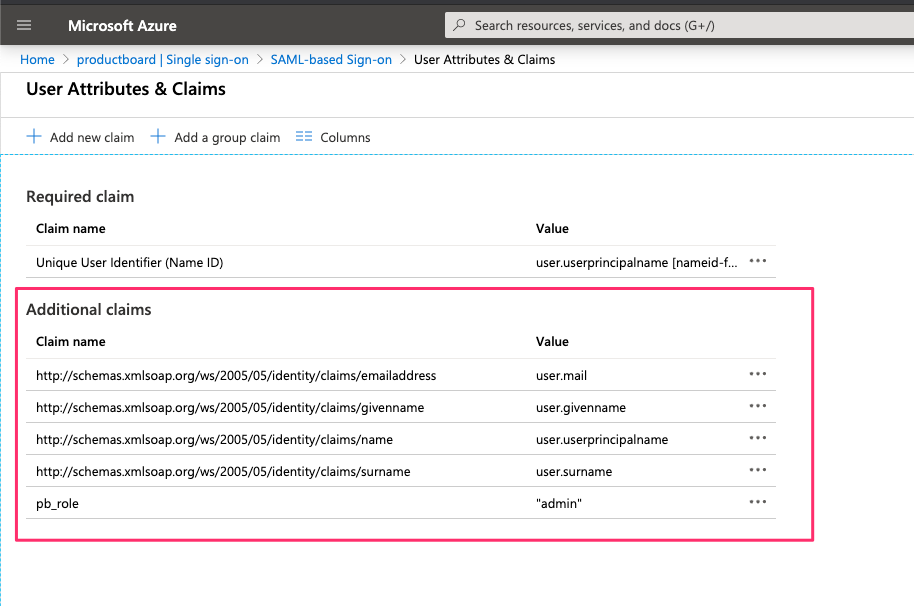Click the Add a group claim label
The height and width of the screenshot is (606, 914).
227,138
